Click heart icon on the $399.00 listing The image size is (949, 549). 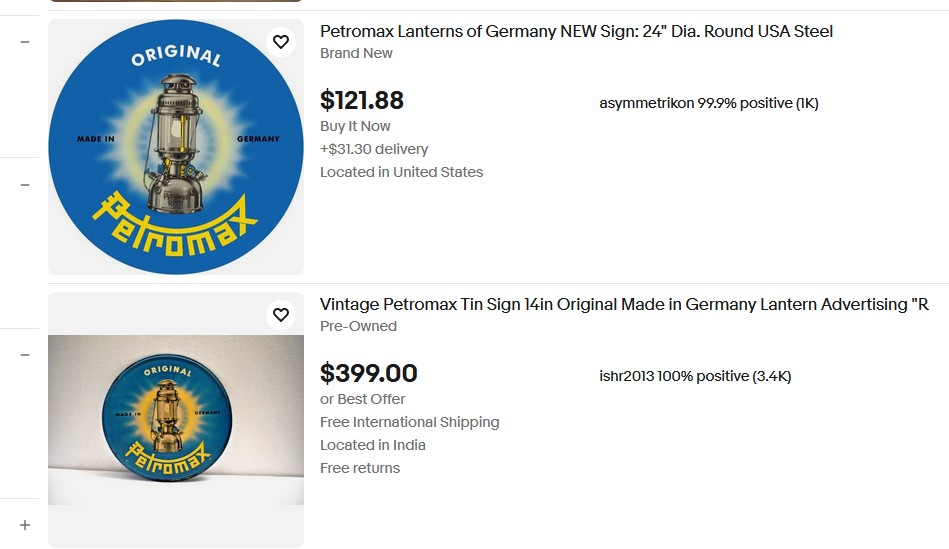pyautogui.click(x=281, y=315)
